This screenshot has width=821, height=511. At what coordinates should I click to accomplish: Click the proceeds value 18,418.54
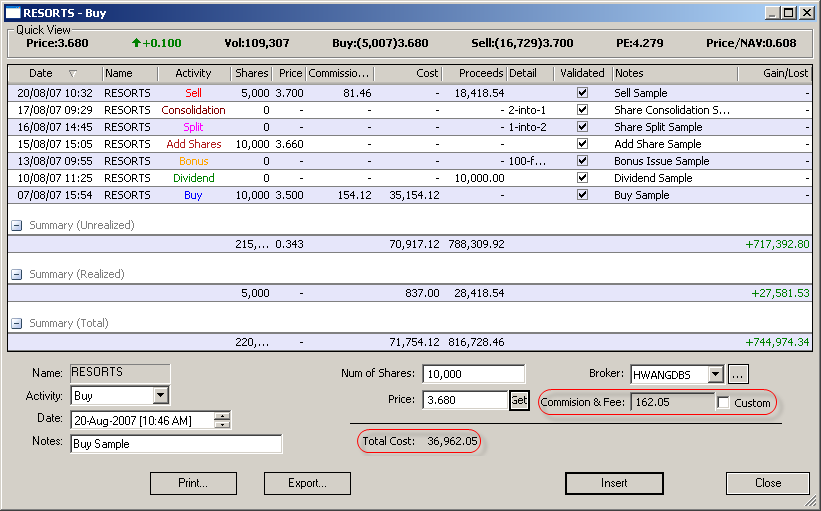(479, 93)
